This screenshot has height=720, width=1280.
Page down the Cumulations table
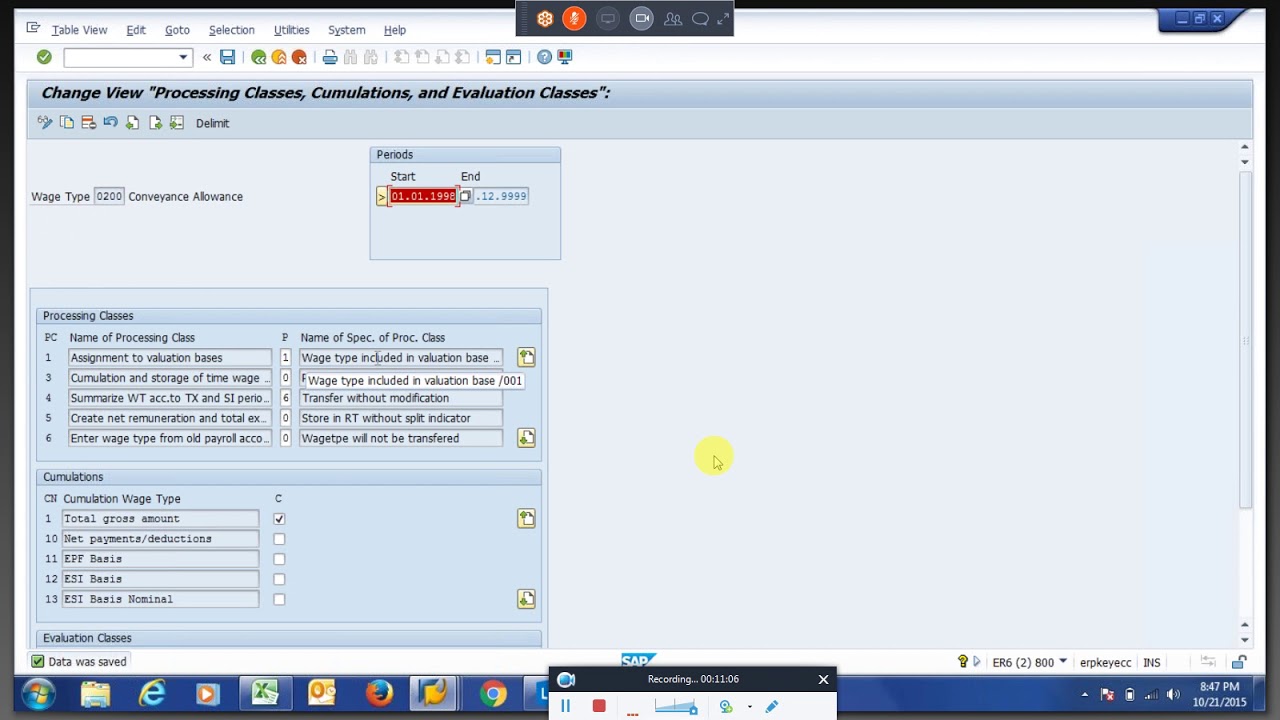526,598
